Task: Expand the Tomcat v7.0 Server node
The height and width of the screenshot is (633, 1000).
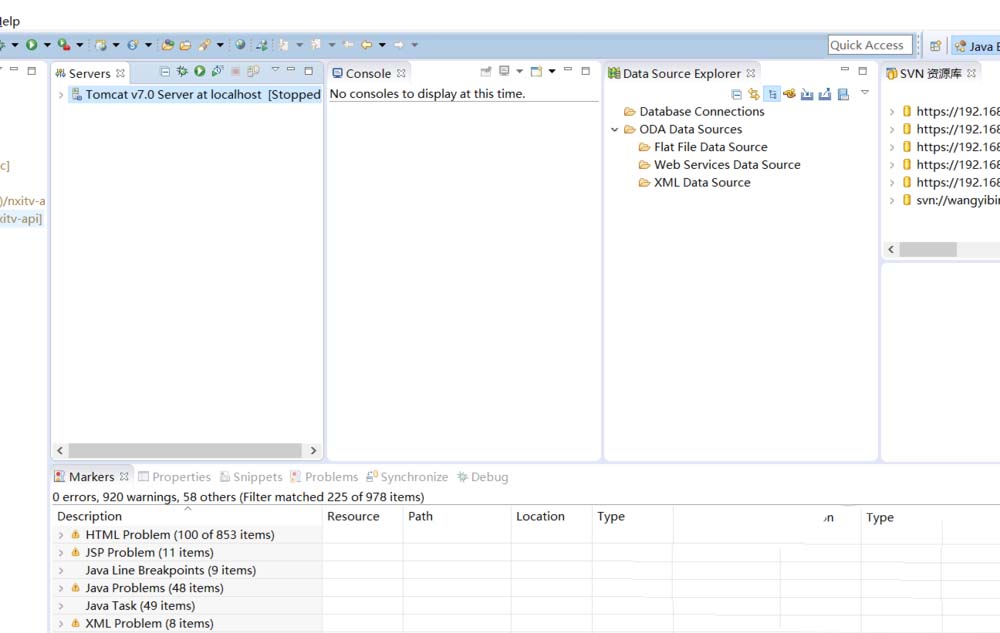Action: (61, 95)
